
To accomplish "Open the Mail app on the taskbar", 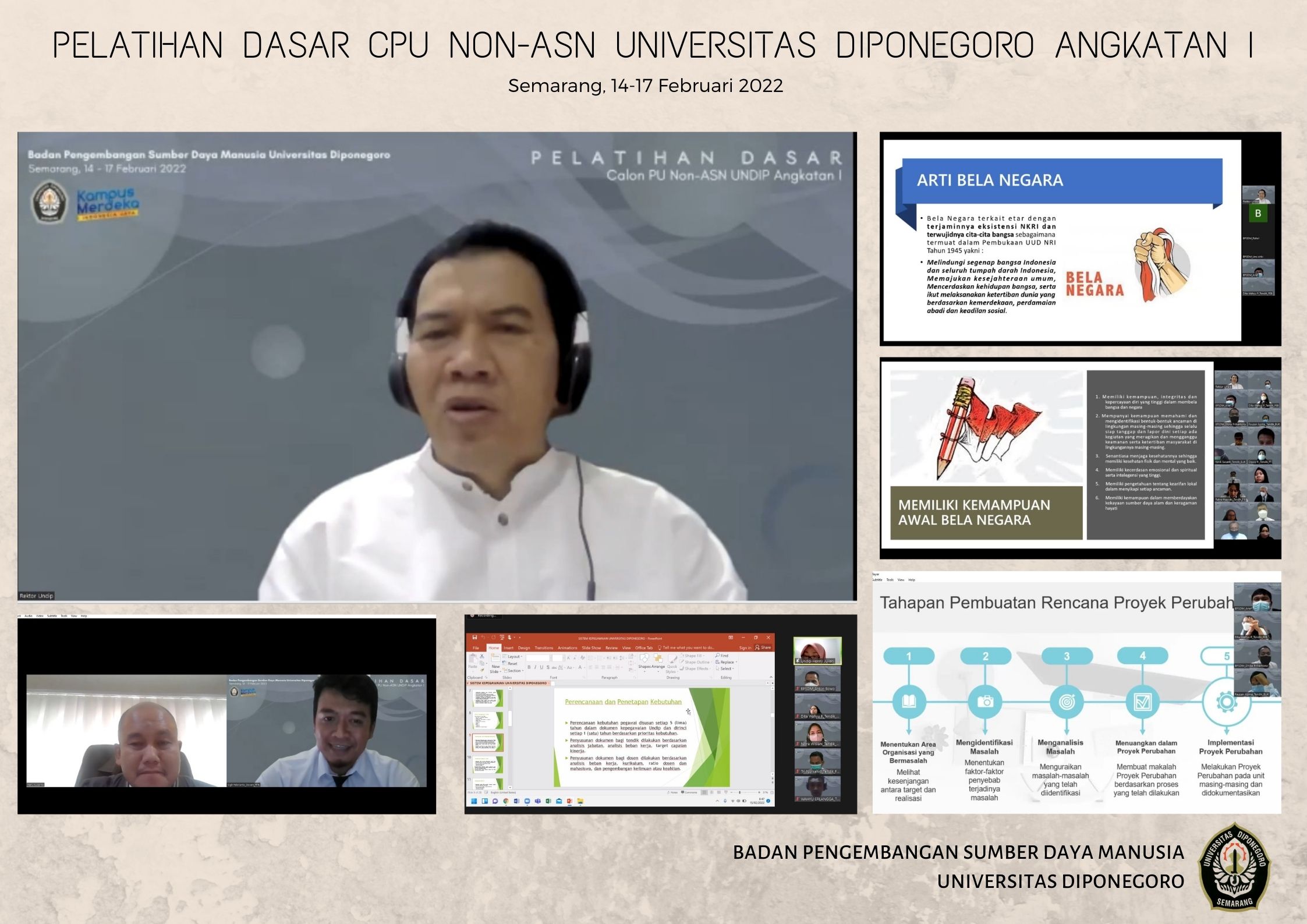I will click(559, 801).
